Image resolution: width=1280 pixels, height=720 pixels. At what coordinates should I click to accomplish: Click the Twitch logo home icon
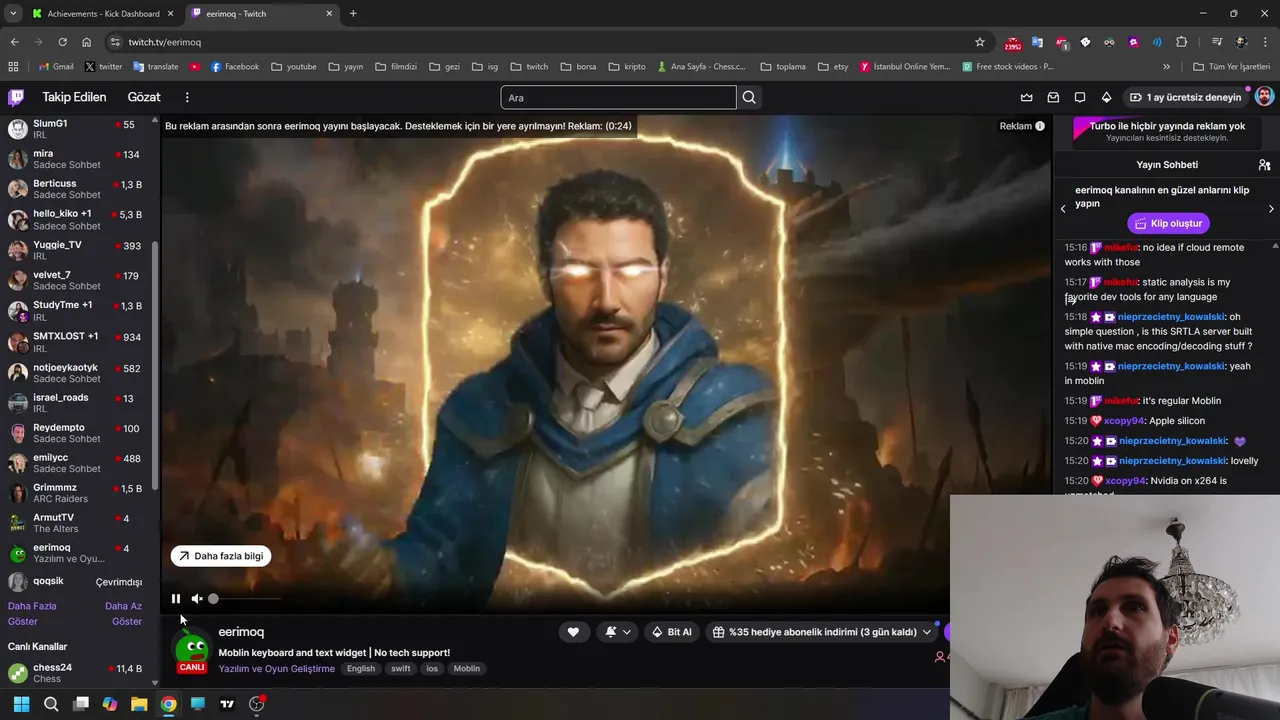tap(16, 97)
